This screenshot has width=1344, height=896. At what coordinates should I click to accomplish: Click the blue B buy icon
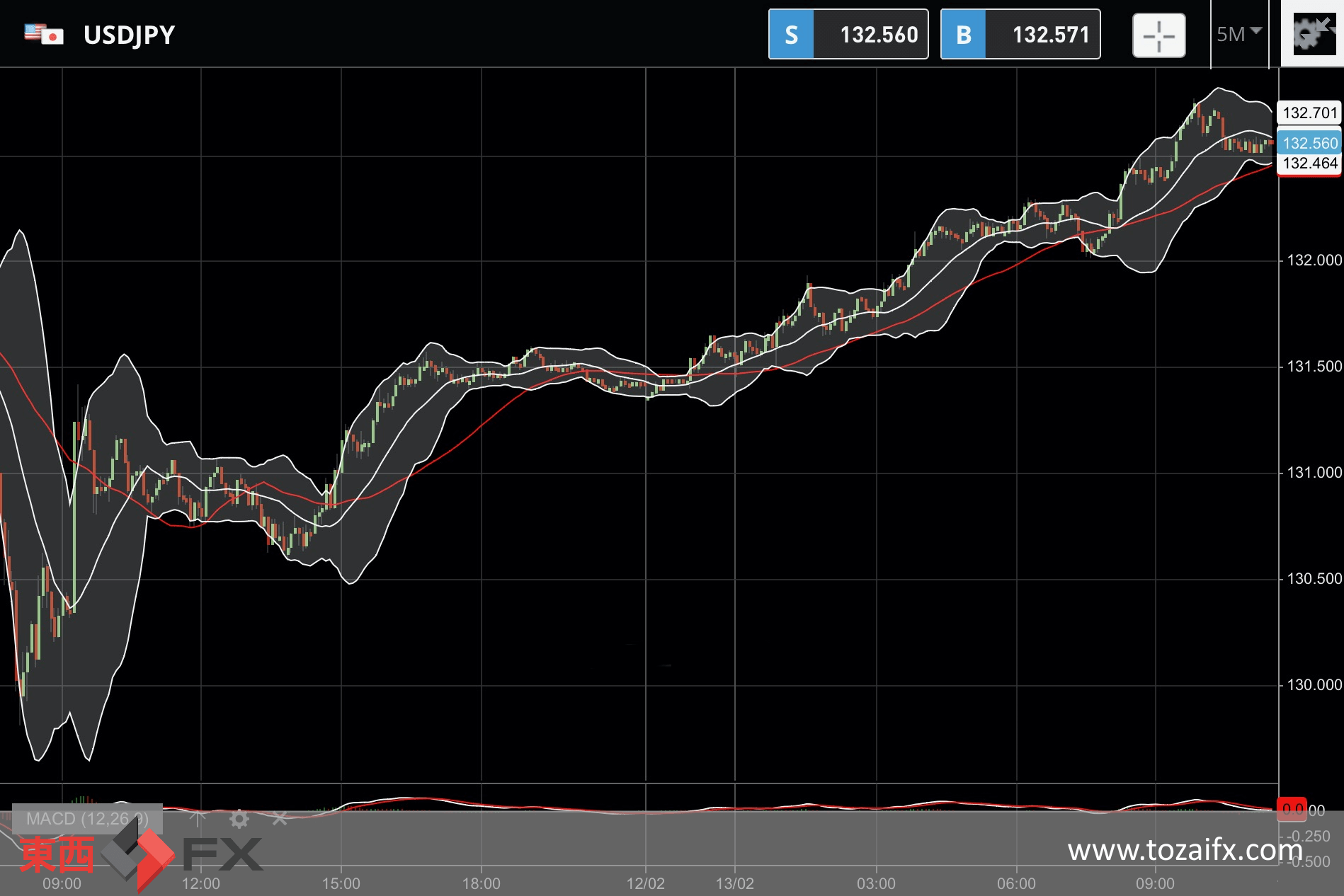[x=963, y=34]
